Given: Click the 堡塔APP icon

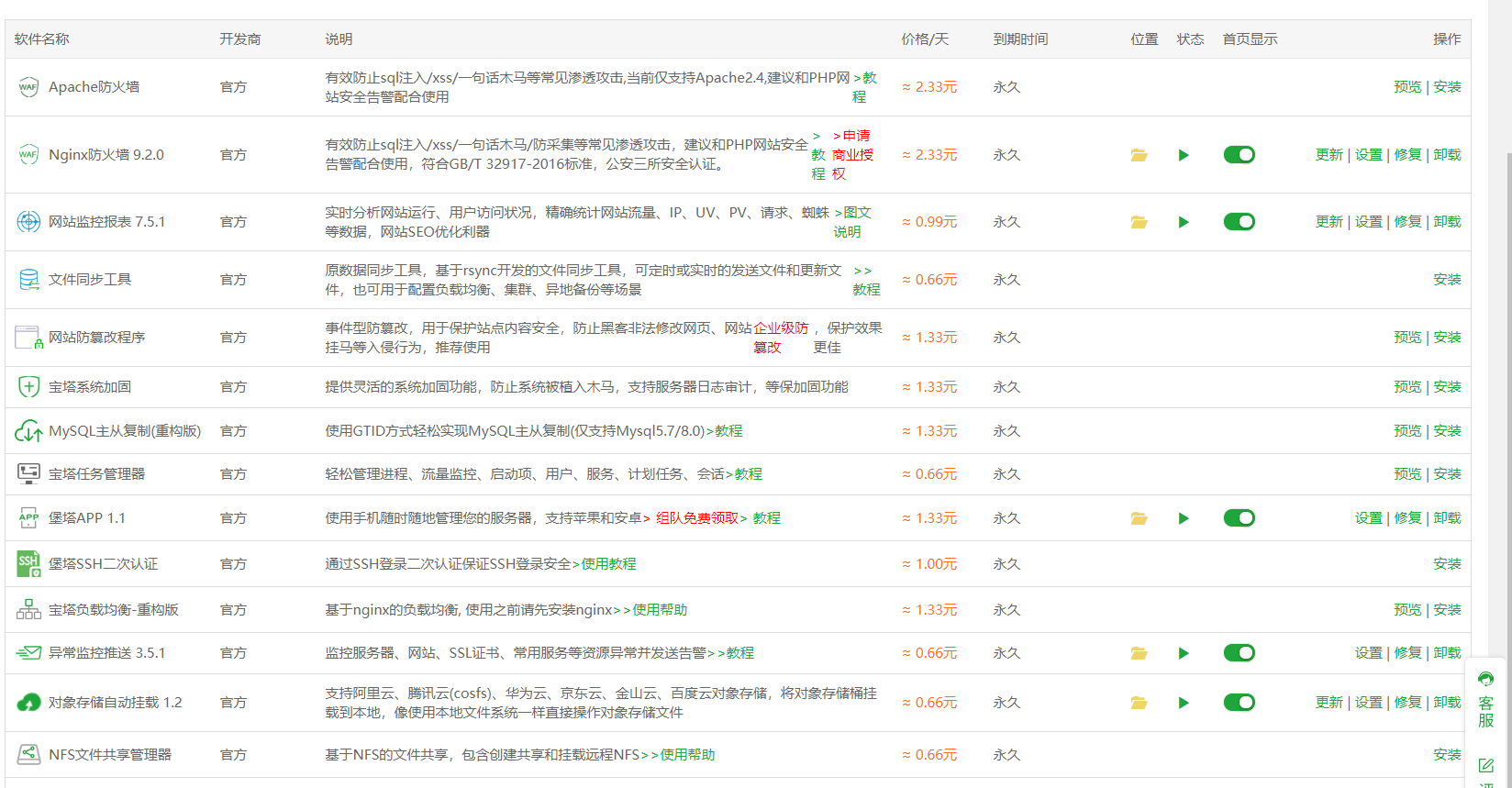Looking at the screenshot, I should coord(28,518).
